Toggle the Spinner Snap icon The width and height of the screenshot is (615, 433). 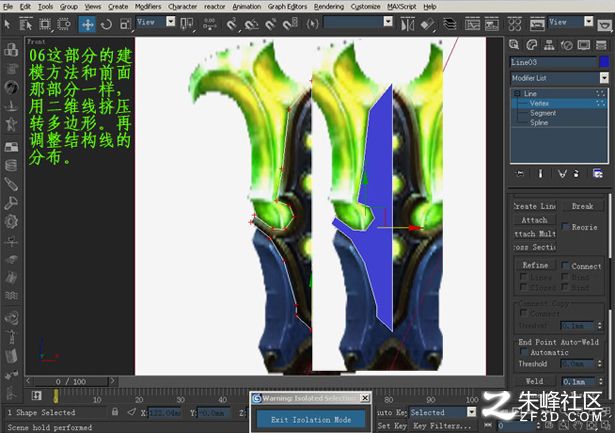pyautogui.click(x=290, y=24)
